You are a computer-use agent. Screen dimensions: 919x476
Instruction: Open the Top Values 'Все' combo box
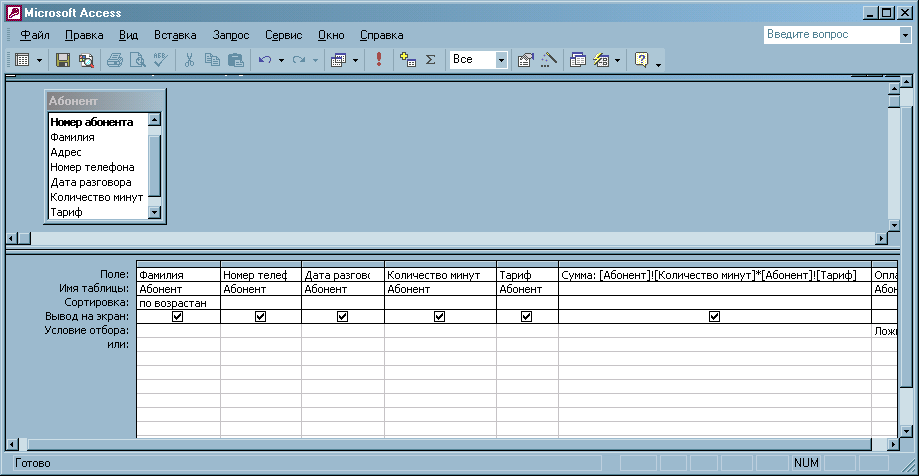(479, 60)
